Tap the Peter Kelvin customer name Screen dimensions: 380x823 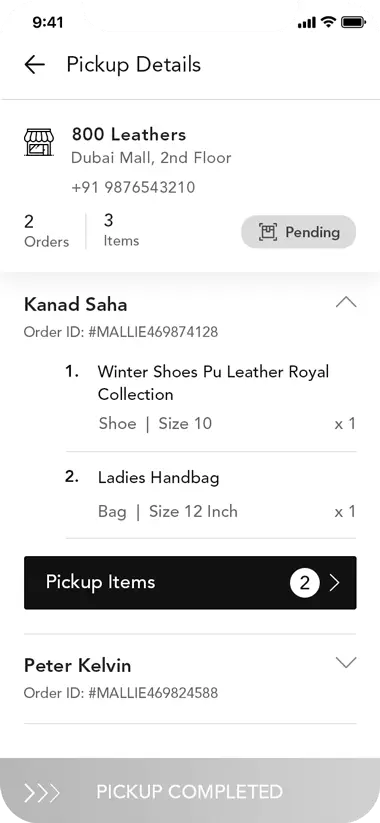(x=78, y=666)
